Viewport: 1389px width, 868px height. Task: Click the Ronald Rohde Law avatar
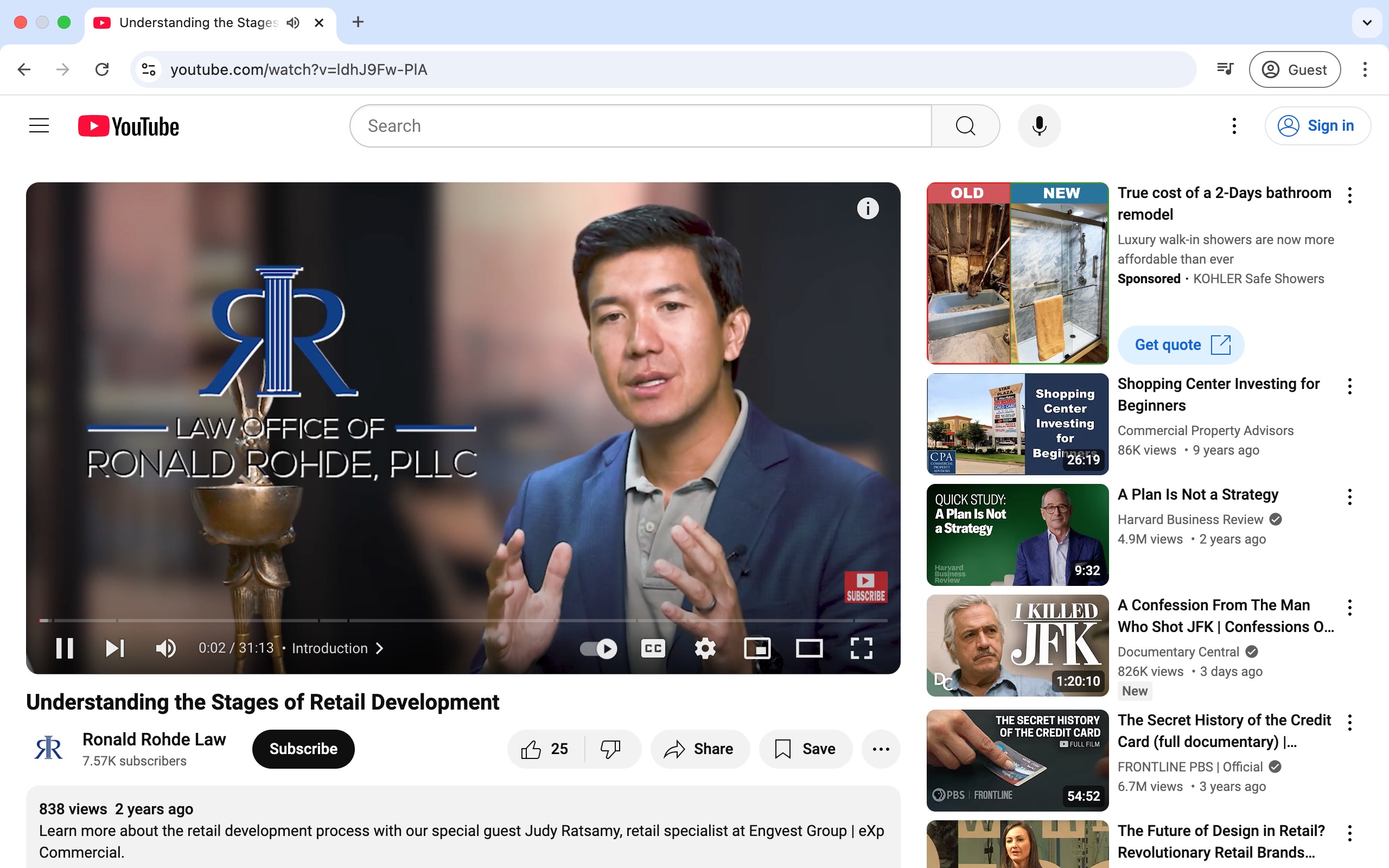(x=49, y=748)
